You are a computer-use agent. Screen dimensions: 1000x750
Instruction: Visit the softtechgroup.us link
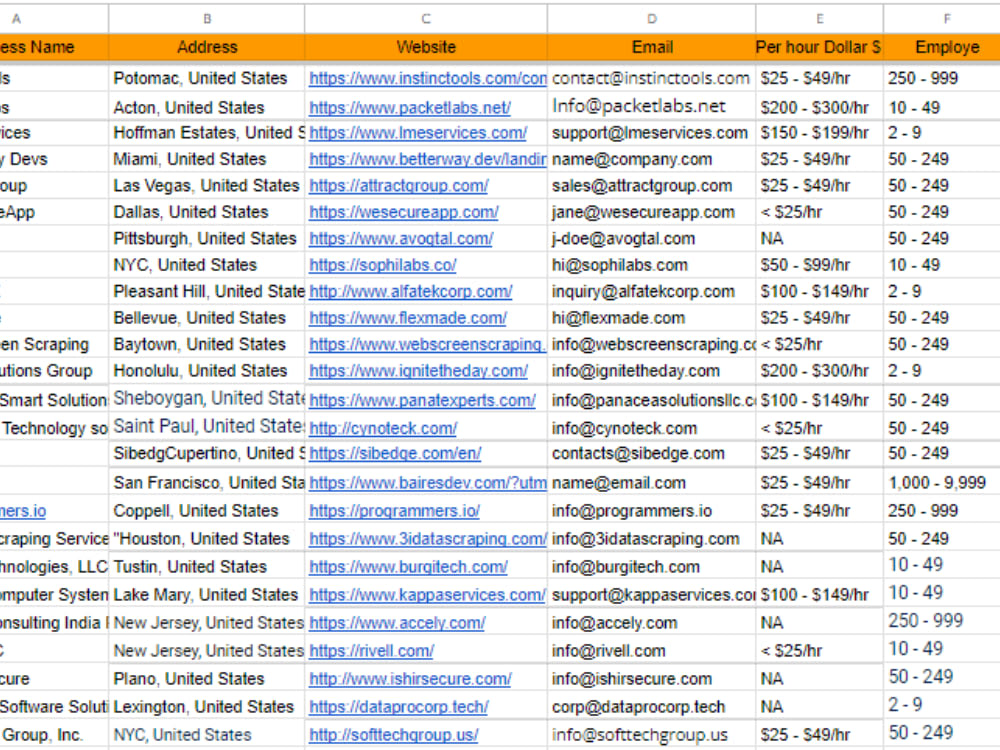[393, 735]
